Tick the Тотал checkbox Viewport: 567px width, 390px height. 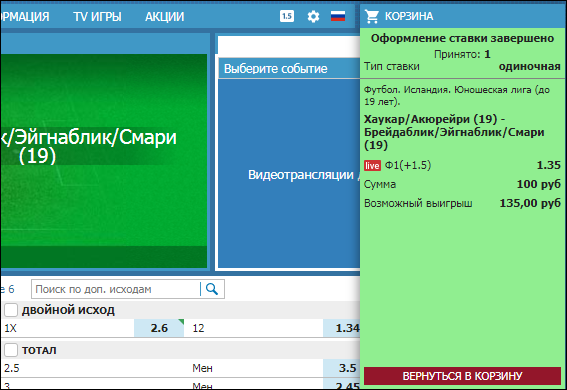(10, 350)
